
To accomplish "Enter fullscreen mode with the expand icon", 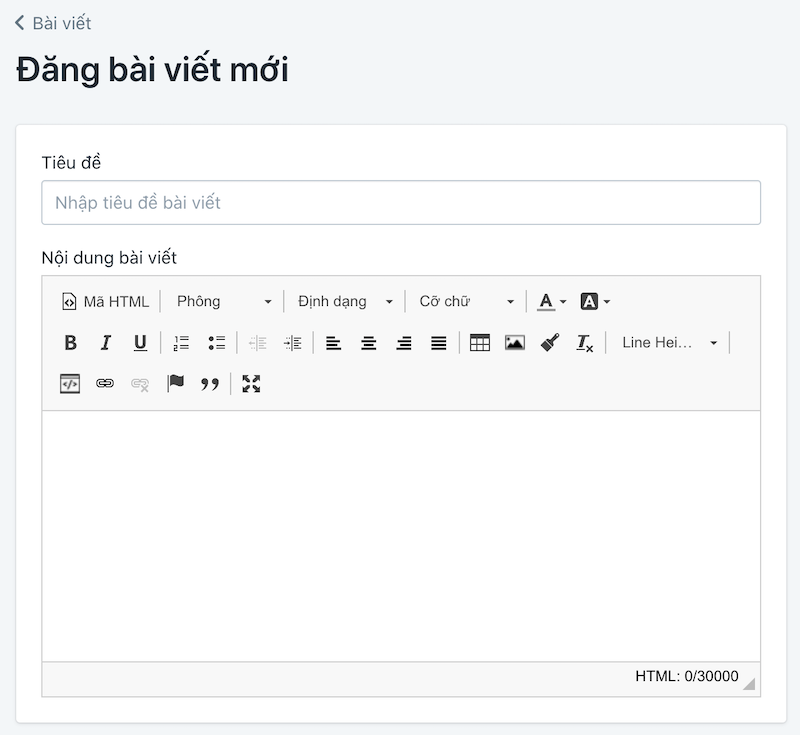I will coord(251,383).
